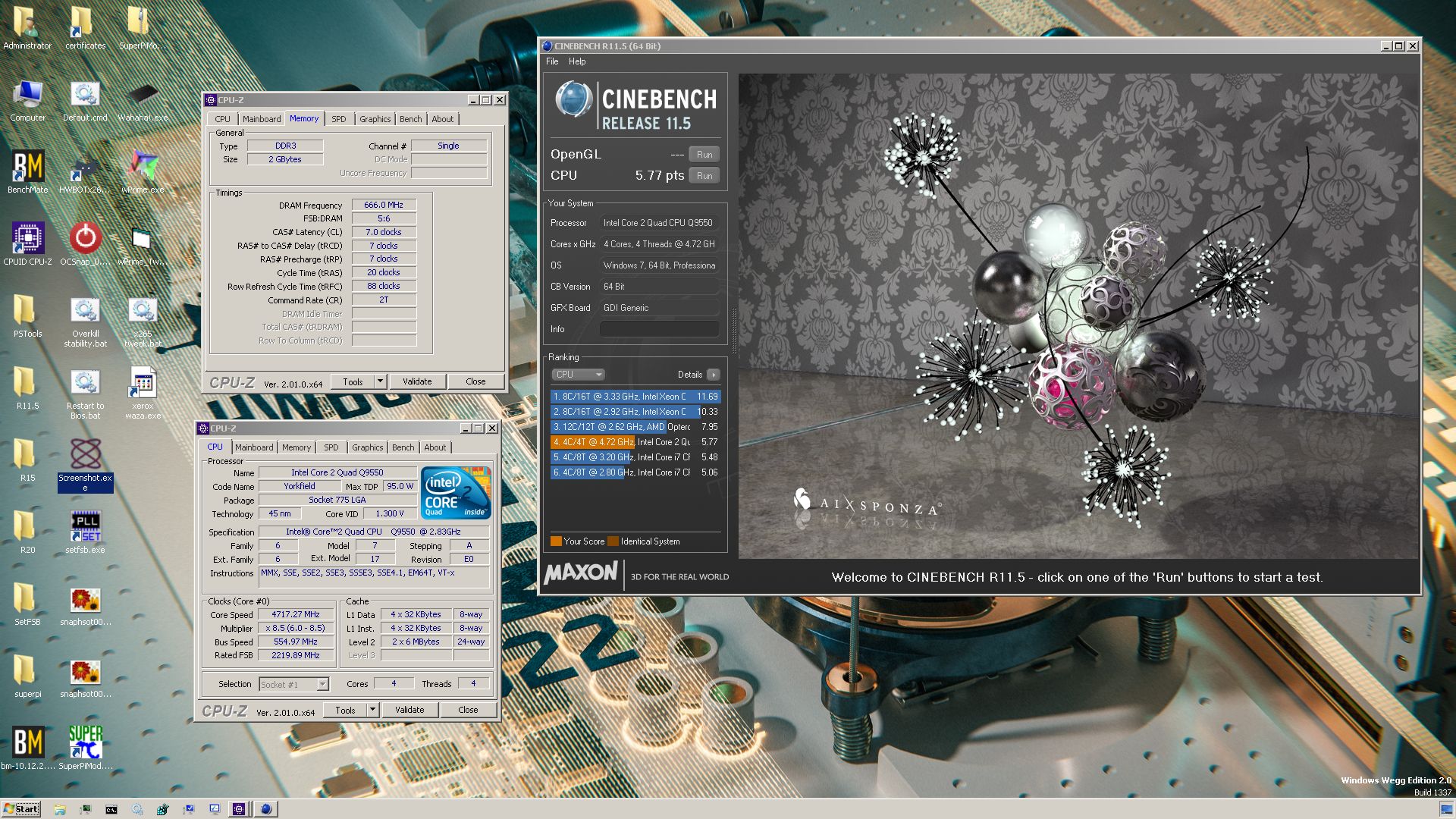This screenshot has height=819, width=1456.
Task: Select ranking entry 4C/4T @ 4.72 GHz
Action: tap(635, 442)
